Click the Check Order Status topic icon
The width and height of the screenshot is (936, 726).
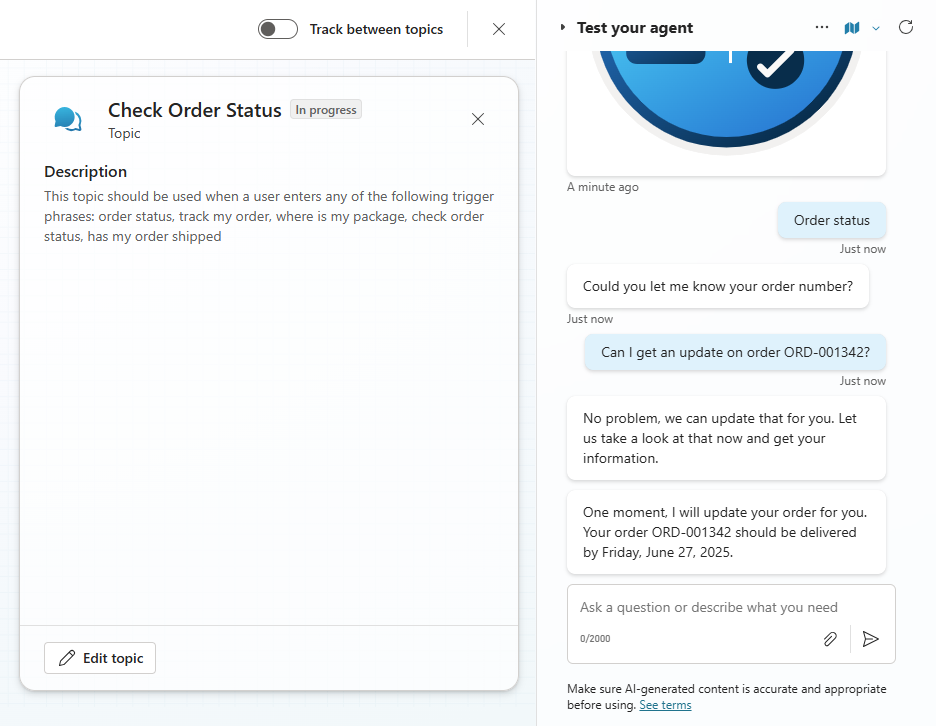(68, 120)
